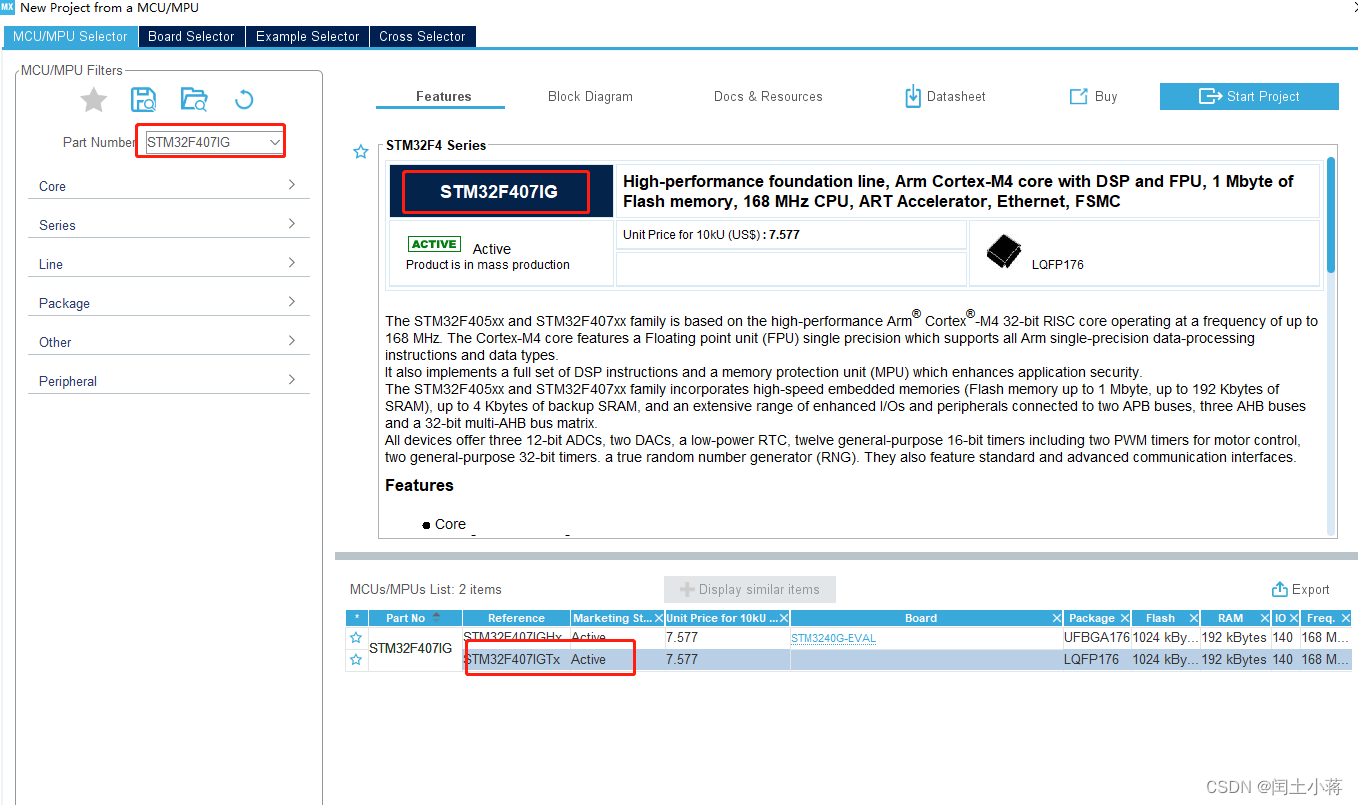Expand the Package filter
The height and width of the screenshot is (805, 1358).
point(168,303)
